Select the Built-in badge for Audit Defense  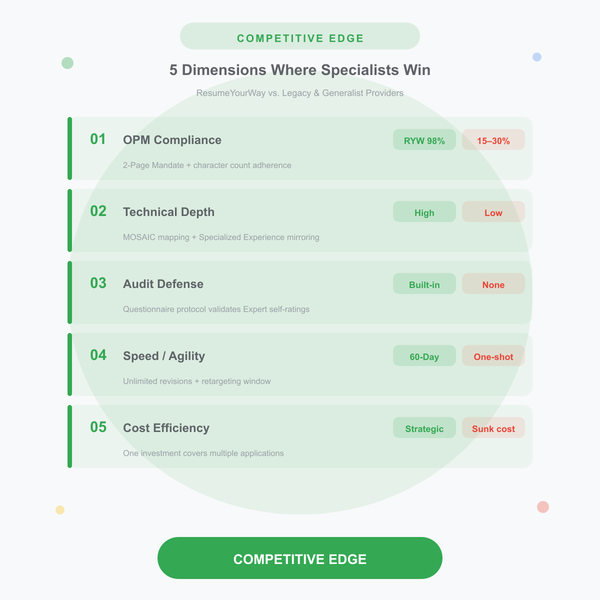424,284
